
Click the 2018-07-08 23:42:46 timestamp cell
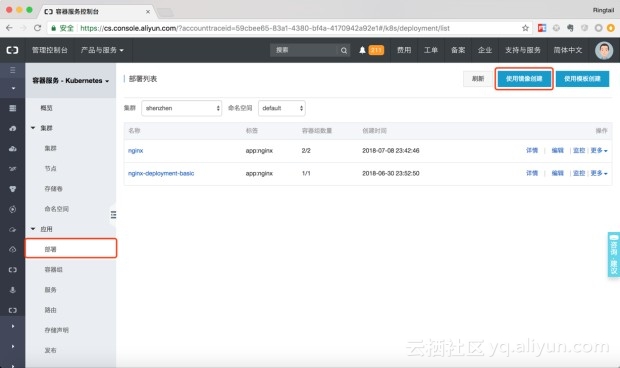391,151
